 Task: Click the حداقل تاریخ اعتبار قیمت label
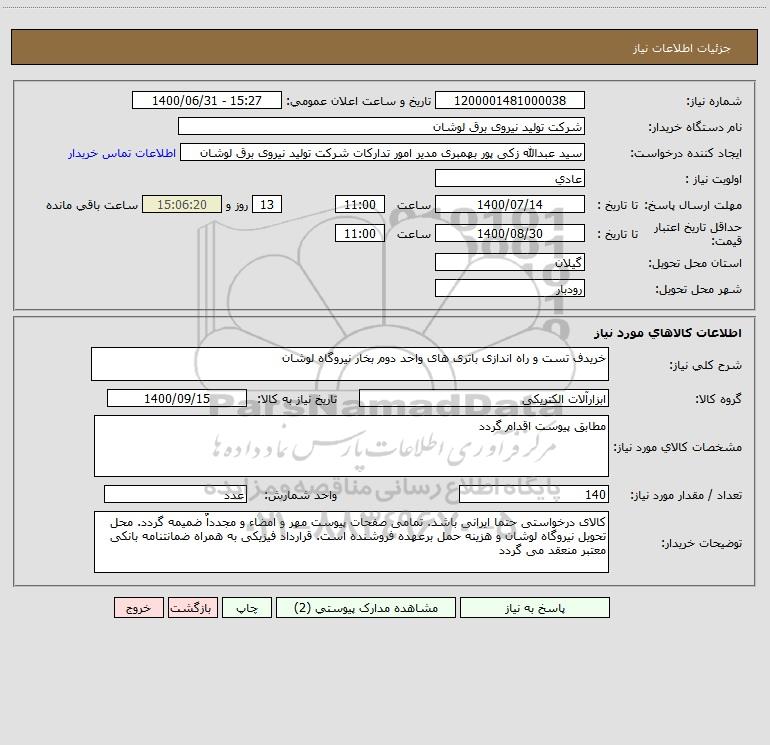tap(698, 234)
